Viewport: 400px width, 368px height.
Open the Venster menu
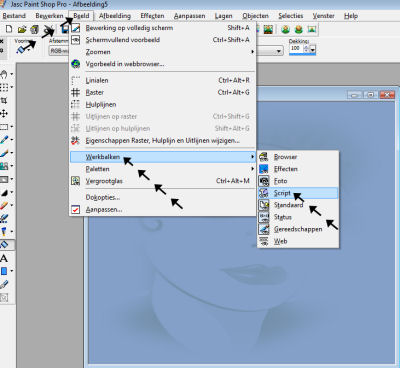click(323, 16)
